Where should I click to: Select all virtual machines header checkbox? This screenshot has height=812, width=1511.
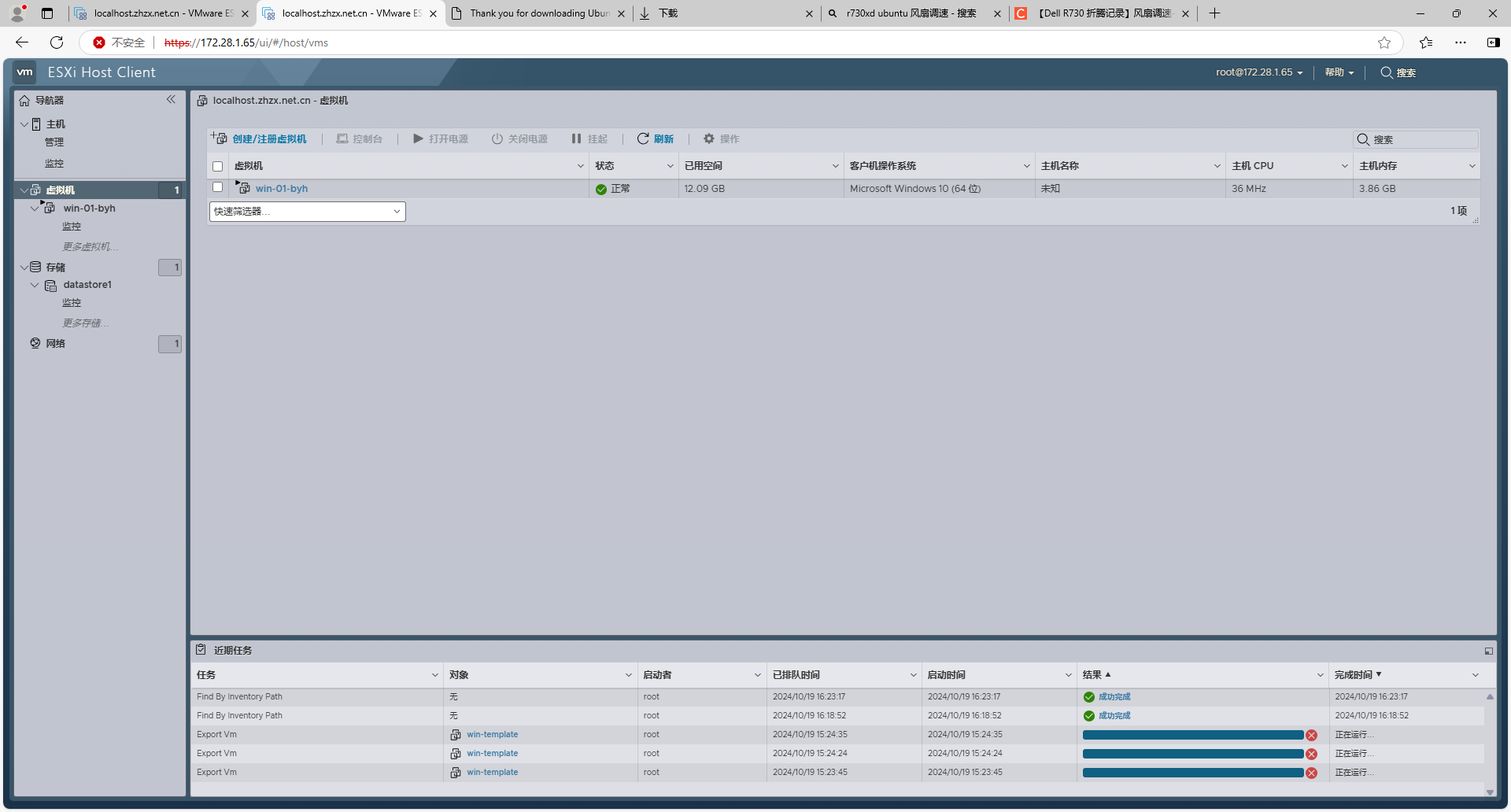click(218, 166)
